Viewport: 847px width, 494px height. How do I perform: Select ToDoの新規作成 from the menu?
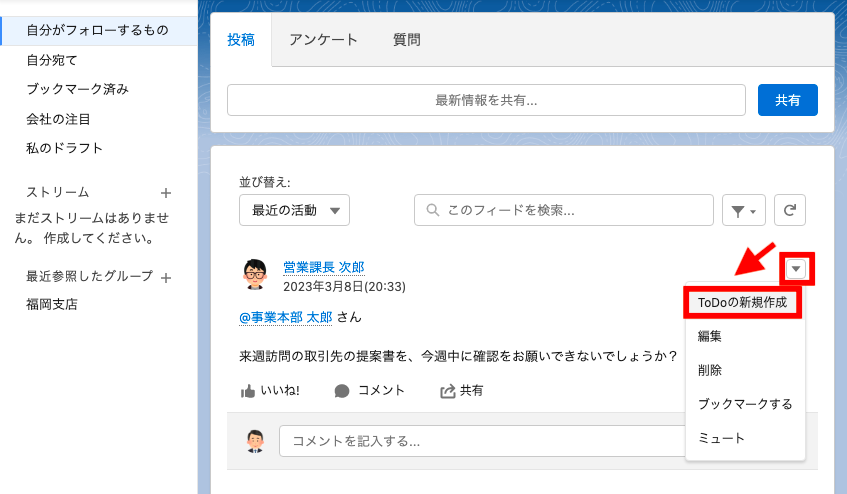(x=742, y=302)
